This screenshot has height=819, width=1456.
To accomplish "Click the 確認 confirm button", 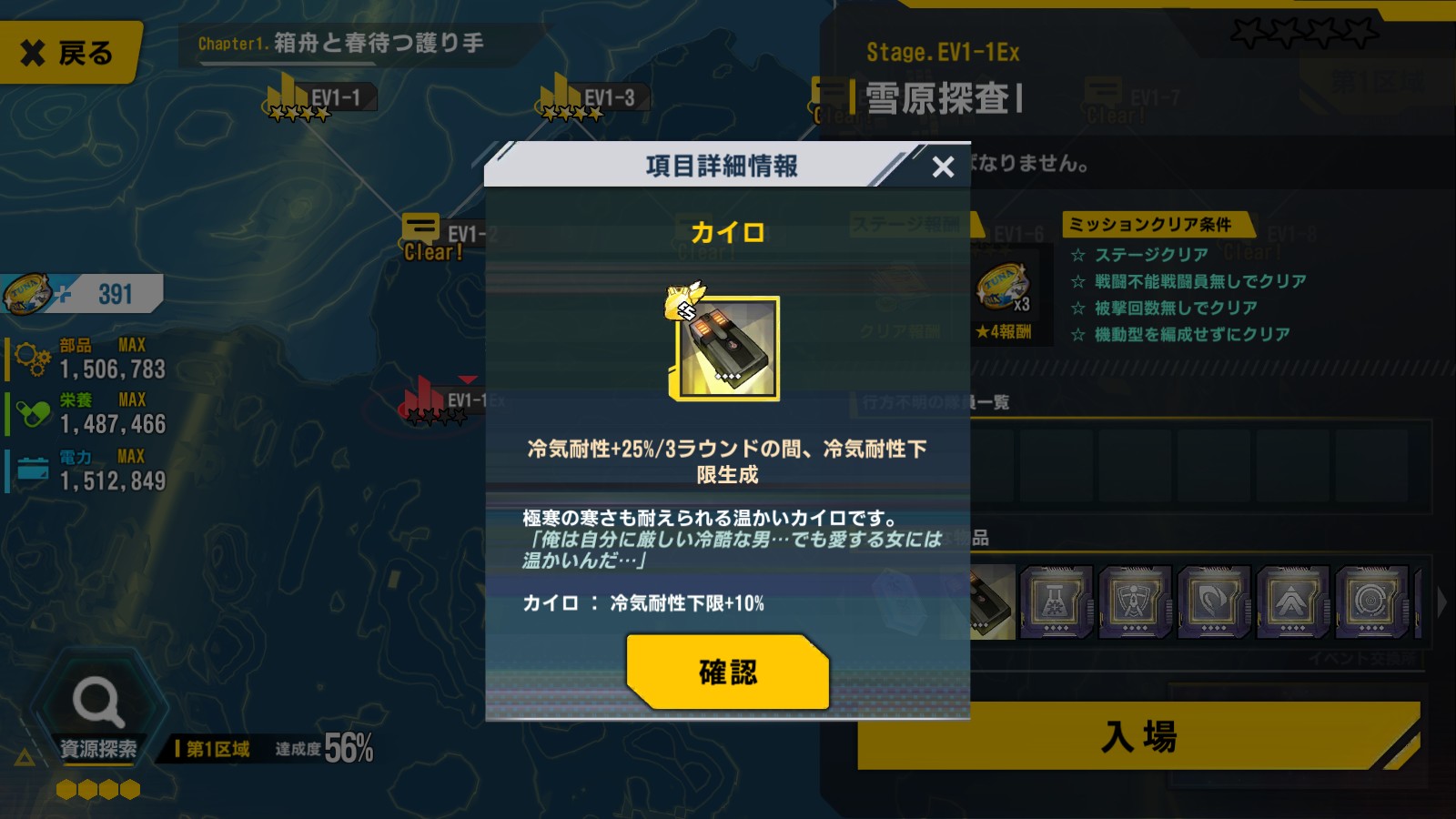I will [727, 672].
